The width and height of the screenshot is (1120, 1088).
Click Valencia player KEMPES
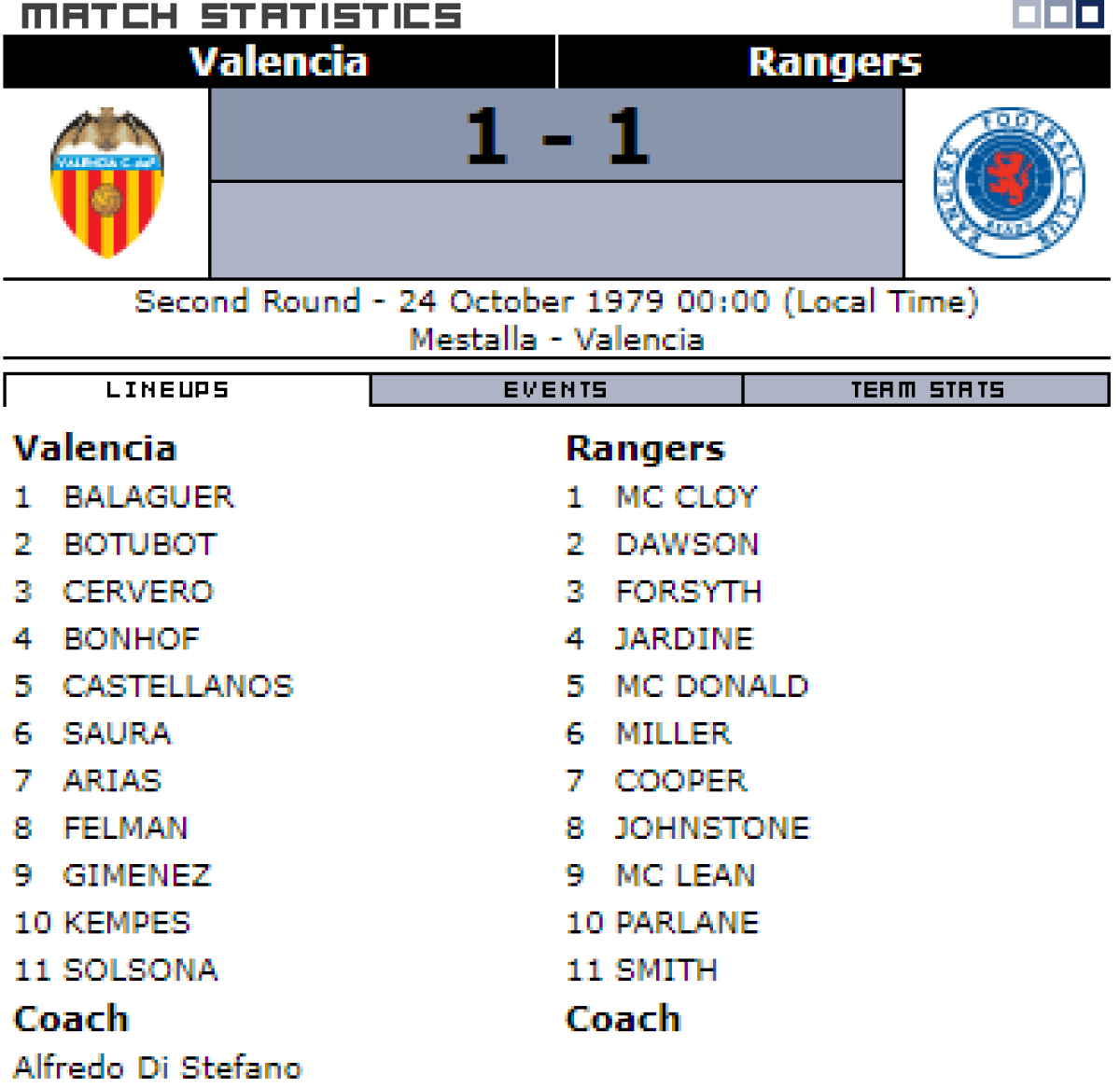coord(126,923)
